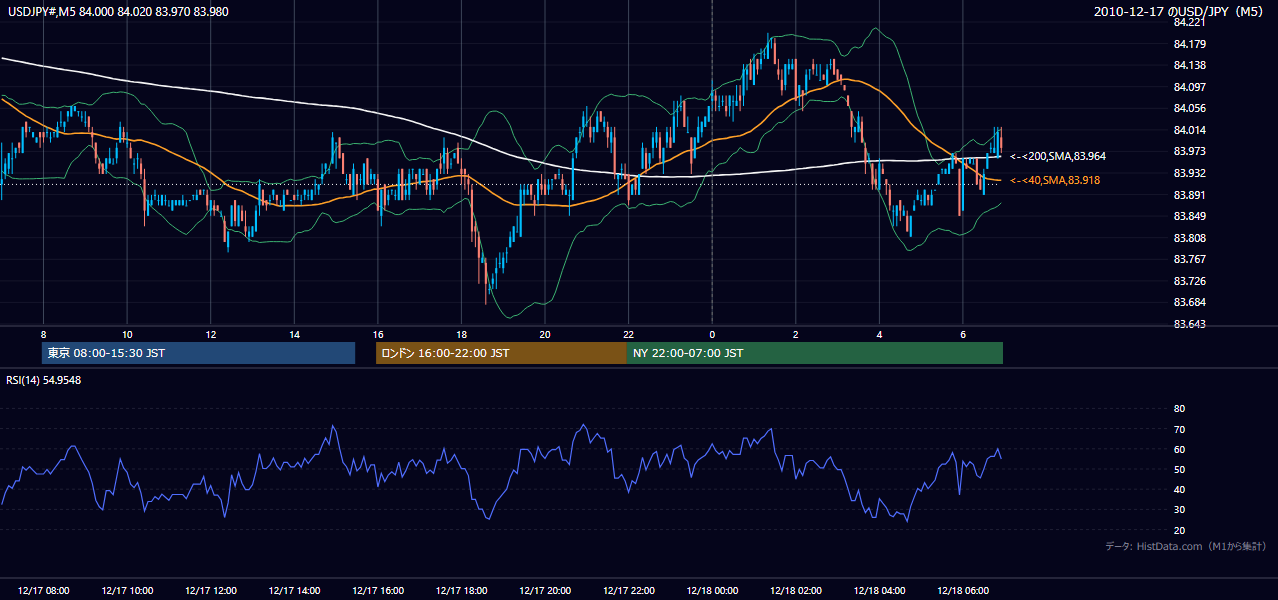Click price axis value 84.014
1278x600 pixels.
1189,130
